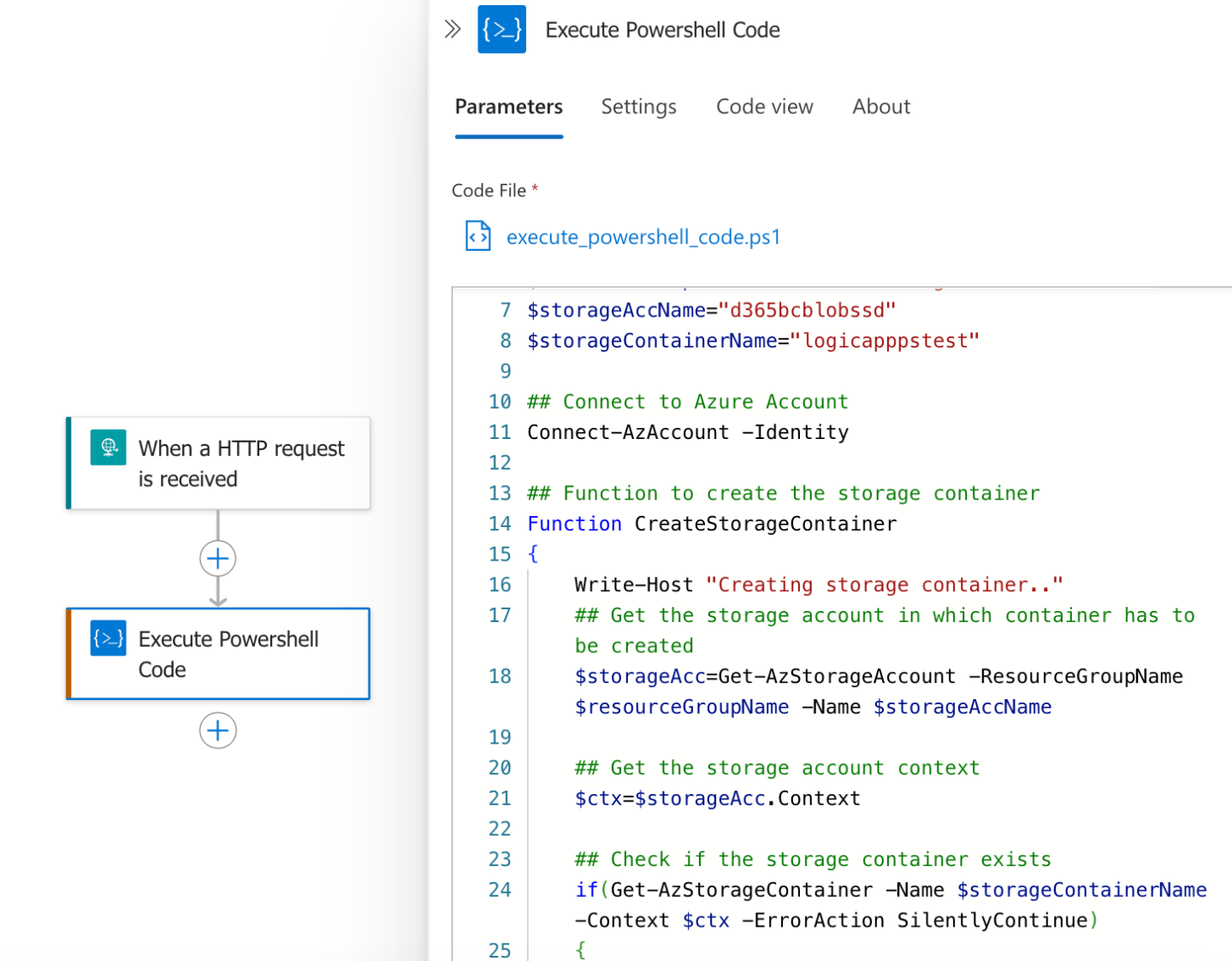This screenshot has width=1232, height=961.
Task: Click the $storageContainerName assignment line
Action: 754,341
